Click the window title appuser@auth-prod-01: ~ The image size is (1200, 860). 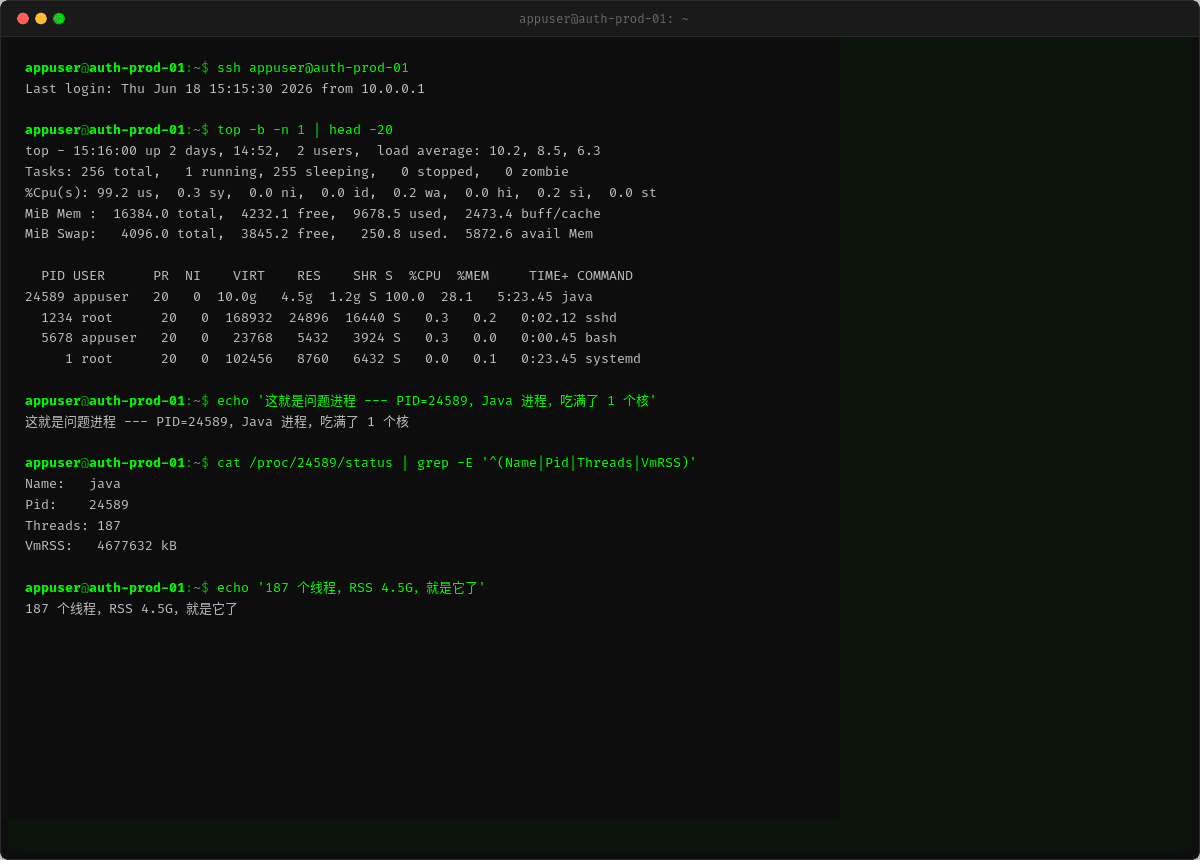pos(603,18)
